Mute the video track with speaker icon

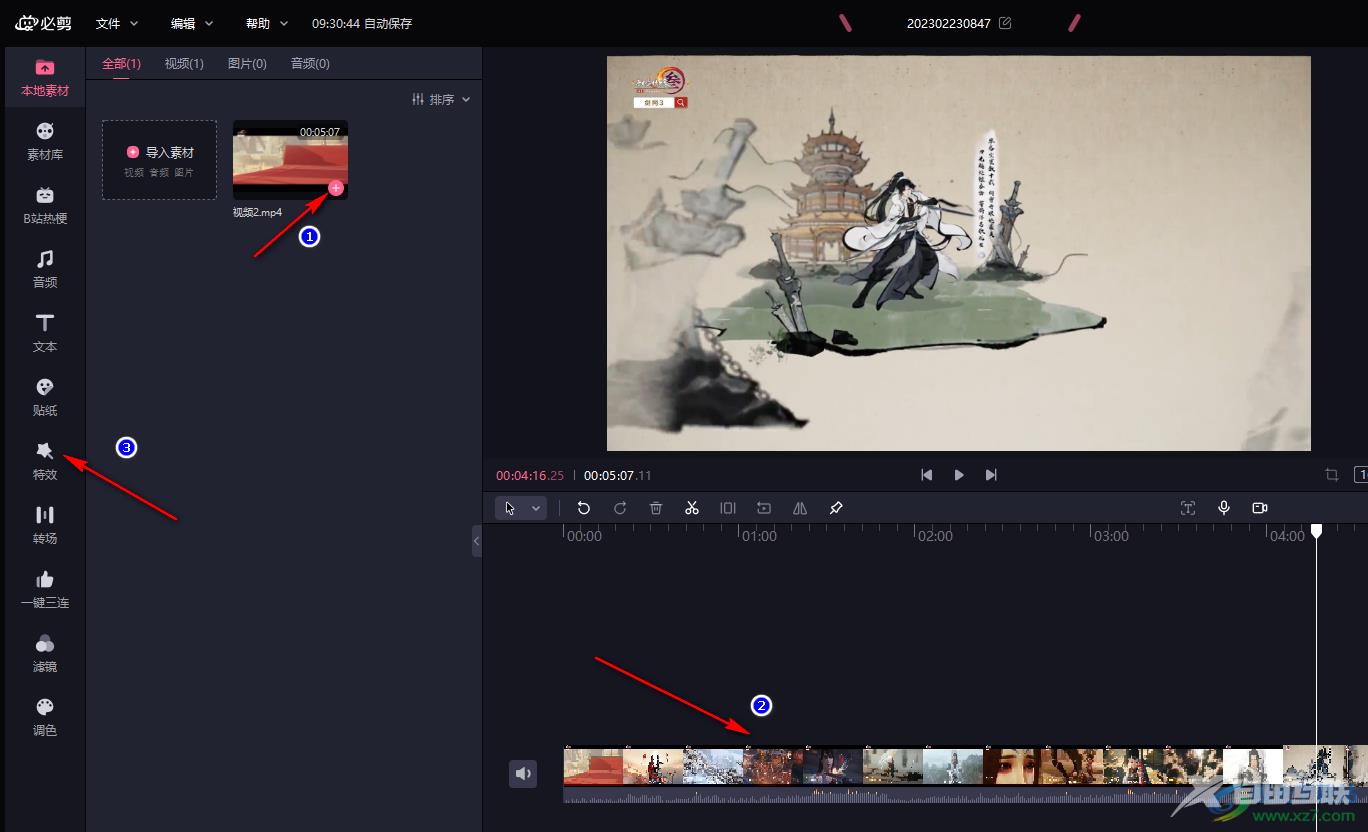coord(523,774)
